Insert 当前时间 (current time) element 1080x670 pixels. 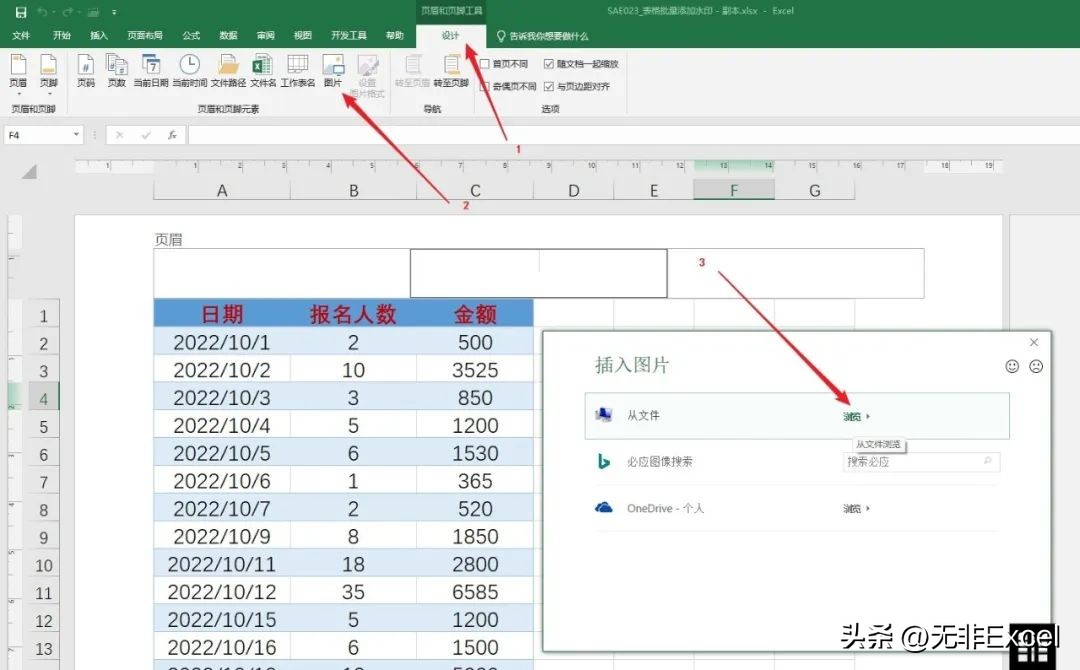click(189, 71)
